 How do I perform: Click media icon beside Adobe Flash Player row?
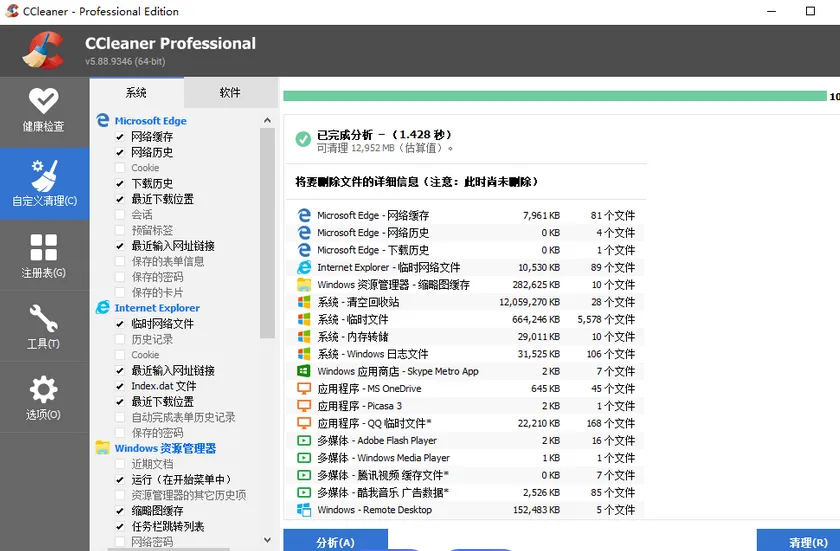tap(304, 440)
